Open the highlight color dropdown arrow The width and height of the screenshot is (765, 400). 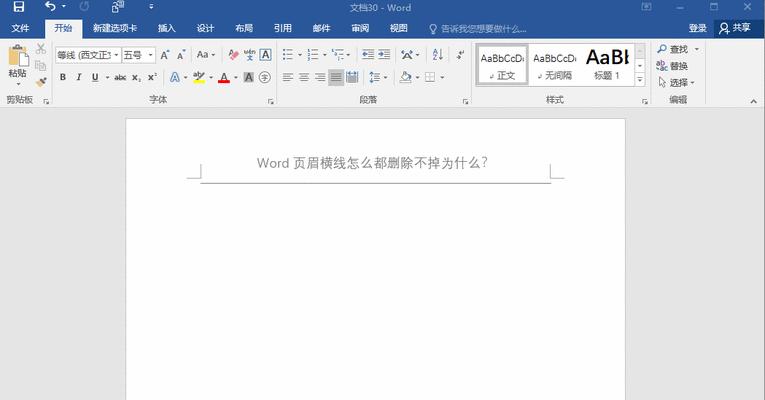click(x=211, y=77)
